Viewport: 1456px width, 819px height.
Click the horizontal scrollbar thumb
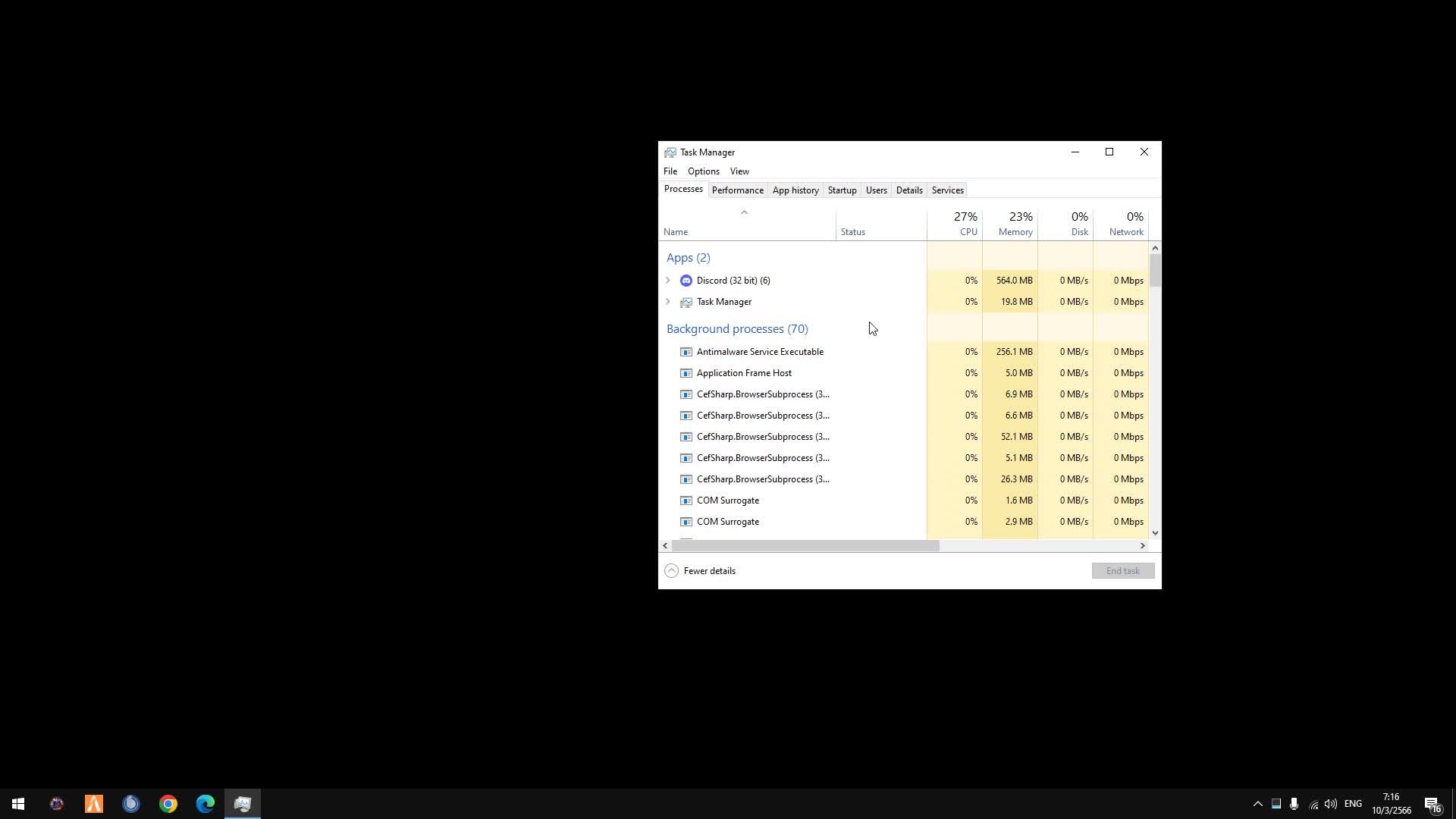pos(805,546)
